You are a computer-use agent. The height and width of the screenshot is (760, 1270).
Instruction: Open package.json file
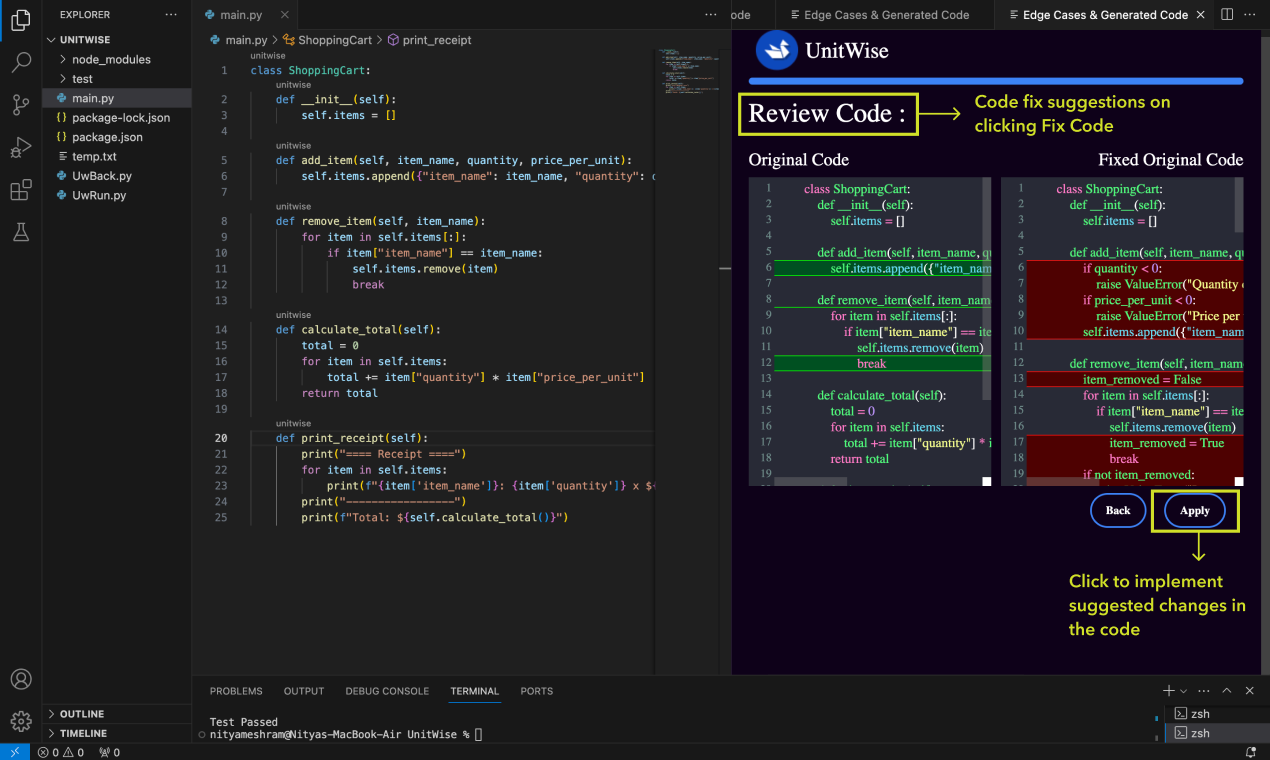116,137
